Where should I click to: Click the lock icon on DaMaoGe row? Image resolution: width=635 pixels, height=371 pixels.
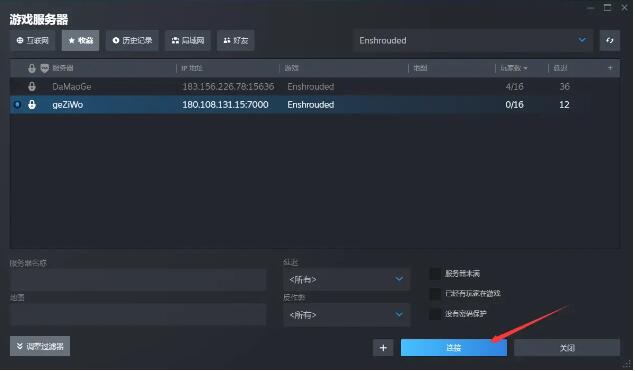[32, 86]
